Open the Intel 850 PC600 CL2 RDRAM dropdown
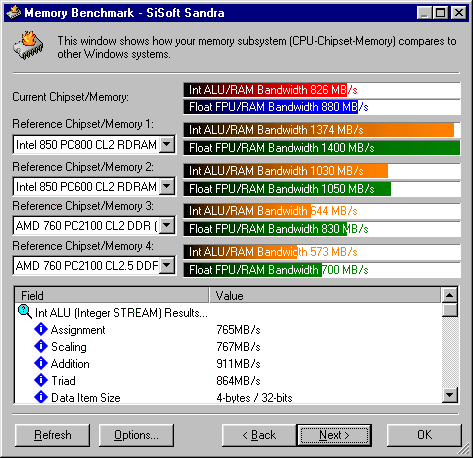Image resolution: width=473 pixels, height=458 pixels. coord(167,186)
